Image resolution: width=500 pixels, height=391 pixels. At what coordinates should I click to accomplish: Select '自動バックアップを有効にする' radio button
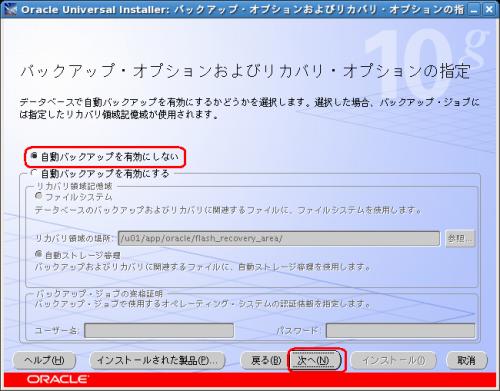pos(34,173)
